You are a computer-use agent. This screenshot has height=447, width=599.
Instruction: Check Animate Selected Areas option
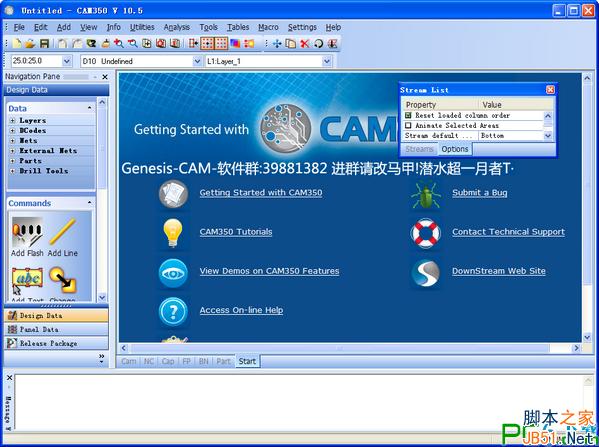click(x=408, y=125)
